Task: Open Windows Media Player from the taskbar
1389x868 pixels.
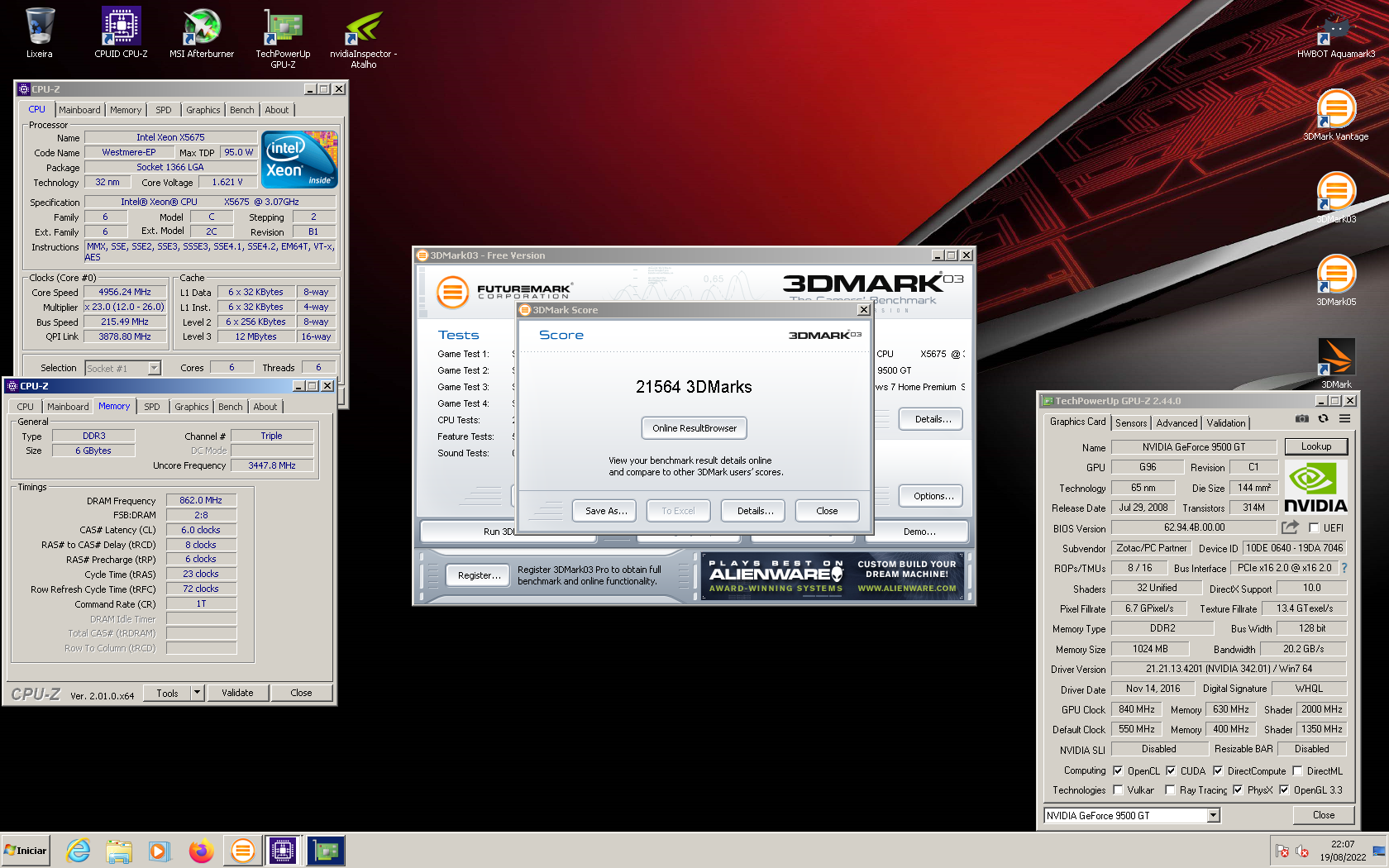Action: click(x=159, y=851)
